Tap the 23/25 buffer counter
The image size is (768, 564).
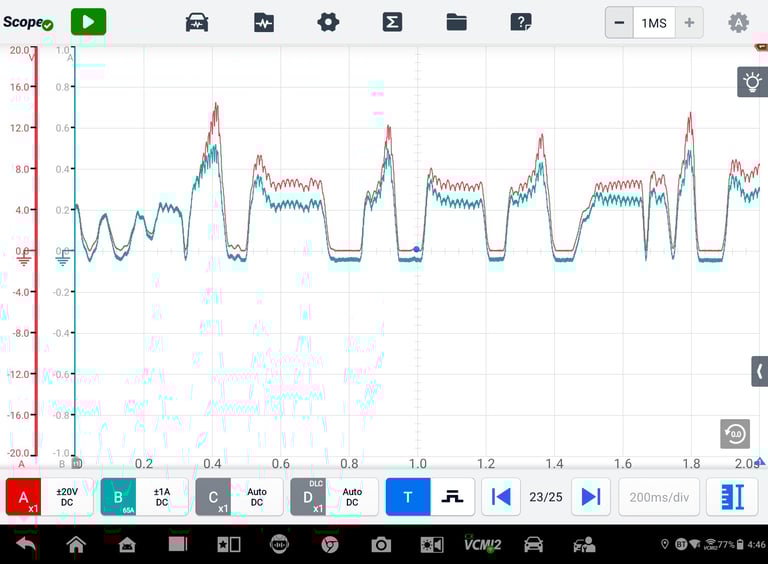coord(546,497)
